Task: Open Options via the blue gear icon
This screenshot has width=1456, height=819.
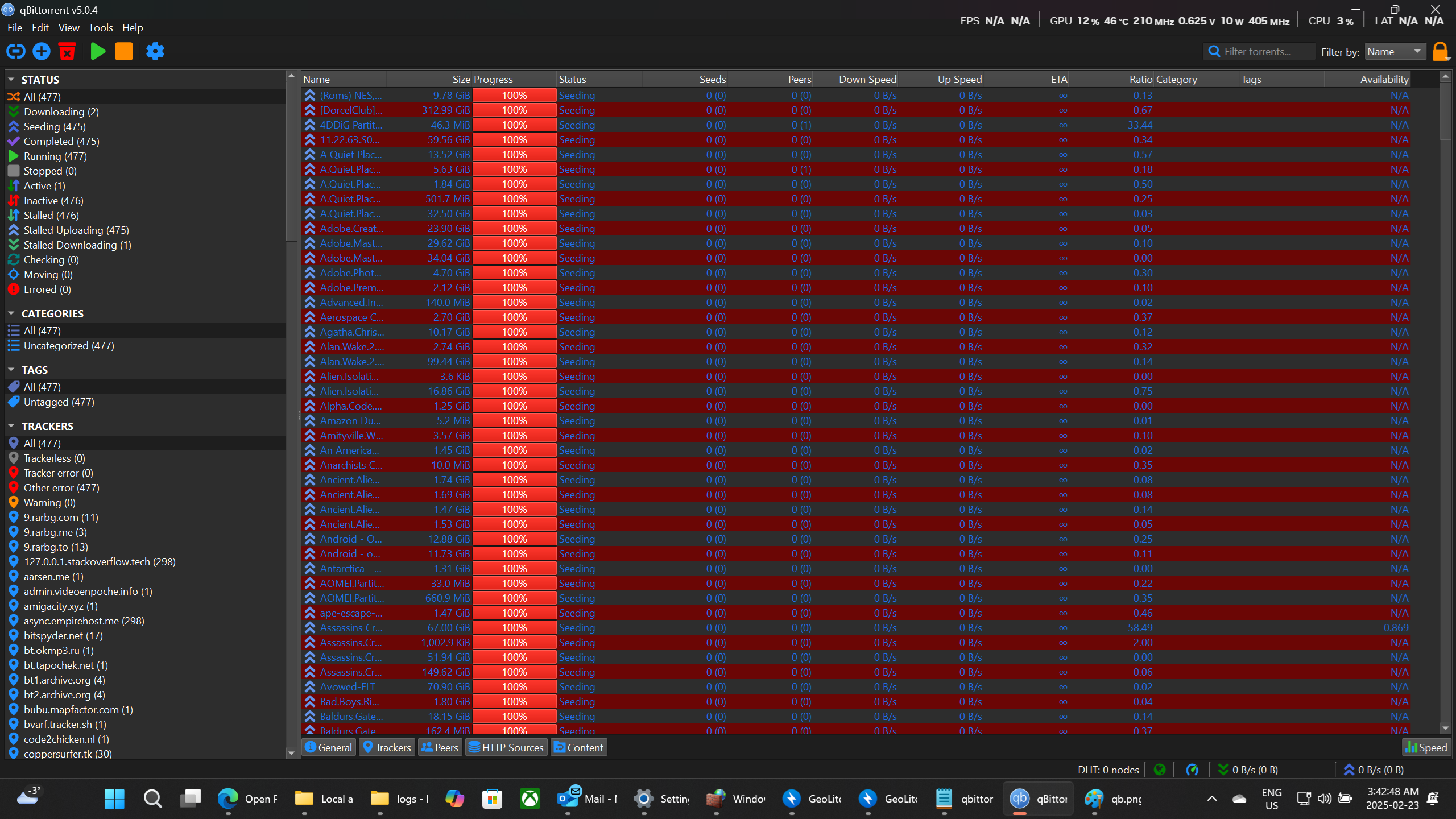Action: coord(155,51)
